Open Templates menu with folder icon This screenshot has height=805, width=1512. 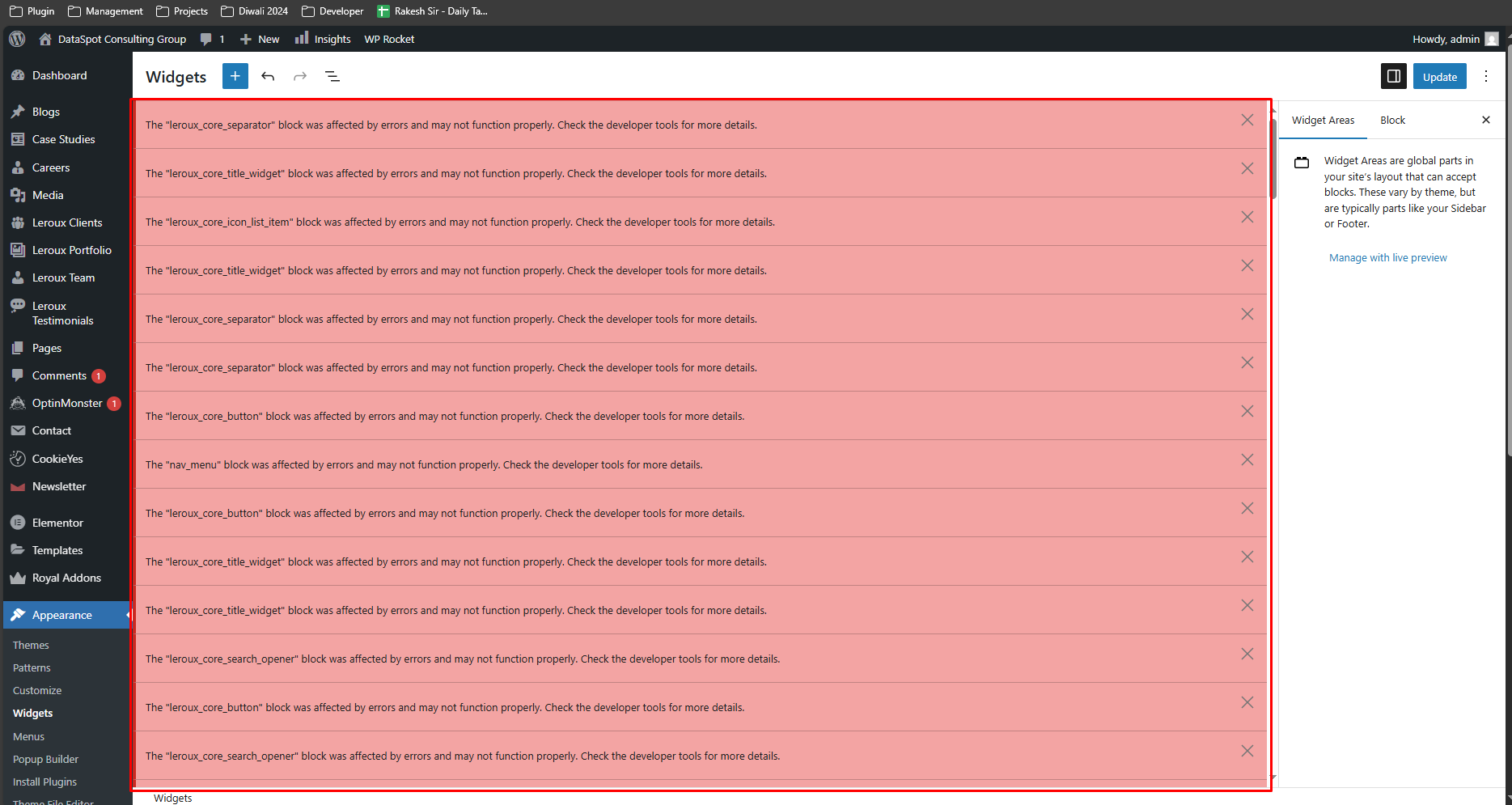[66, 550]
